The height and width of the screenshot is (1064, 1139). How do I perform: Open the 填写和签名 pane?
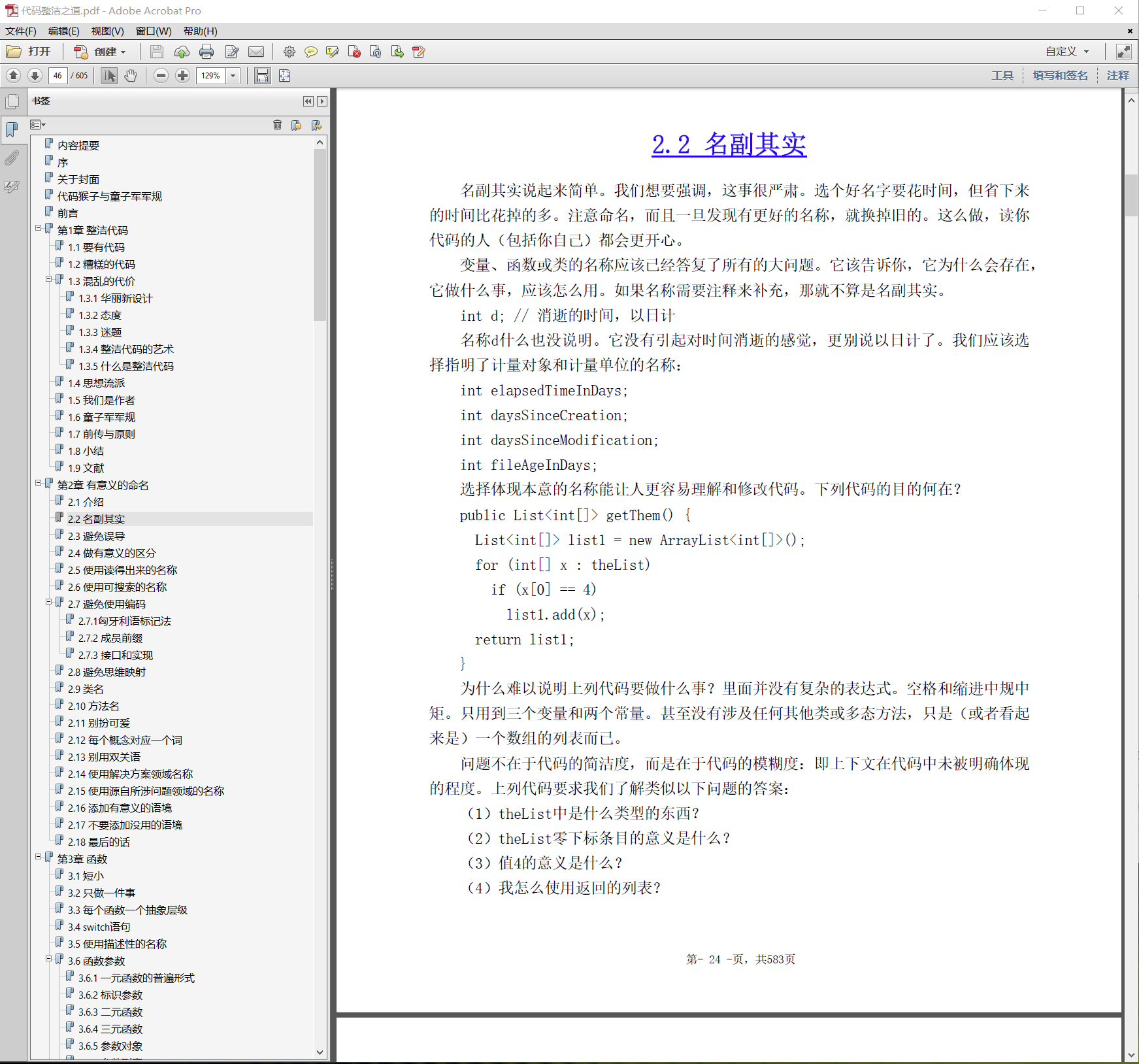(x=1060, y=76)
